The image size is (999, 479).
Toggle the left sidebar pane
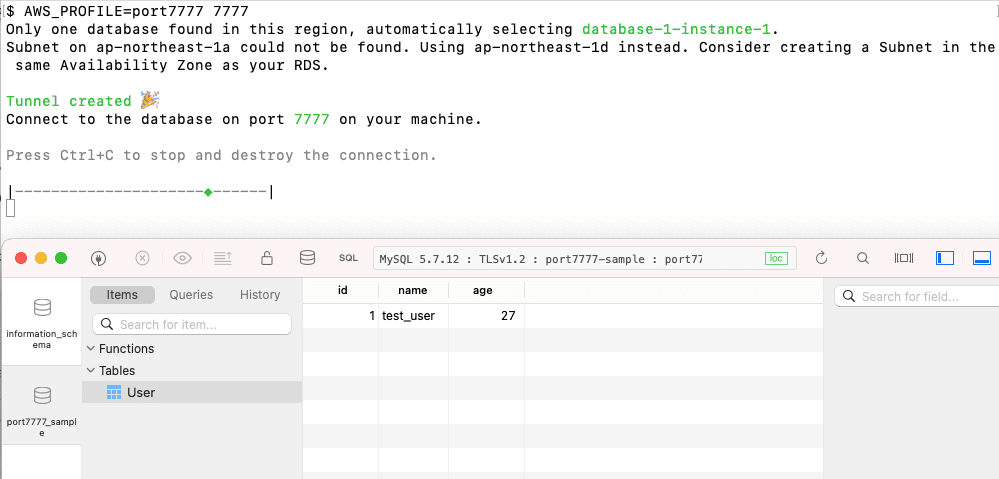pyautogui.click(x=945, y=258)
